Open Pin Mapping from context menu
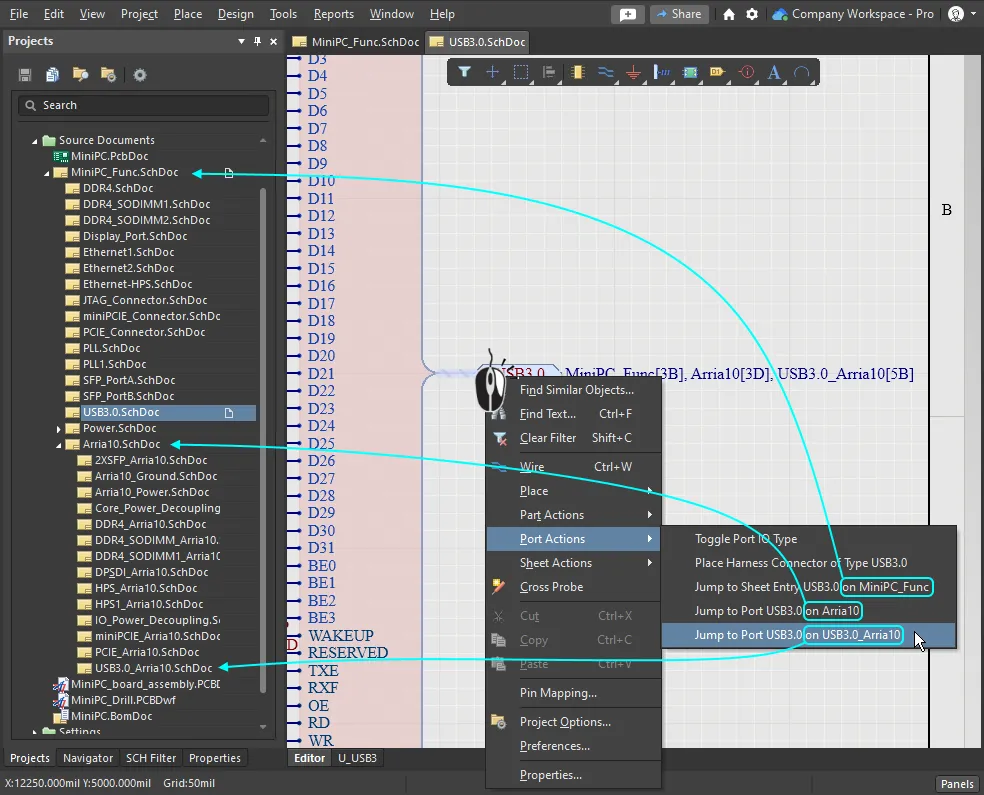This screenshot has width=984, height=795. pos(574,693)
